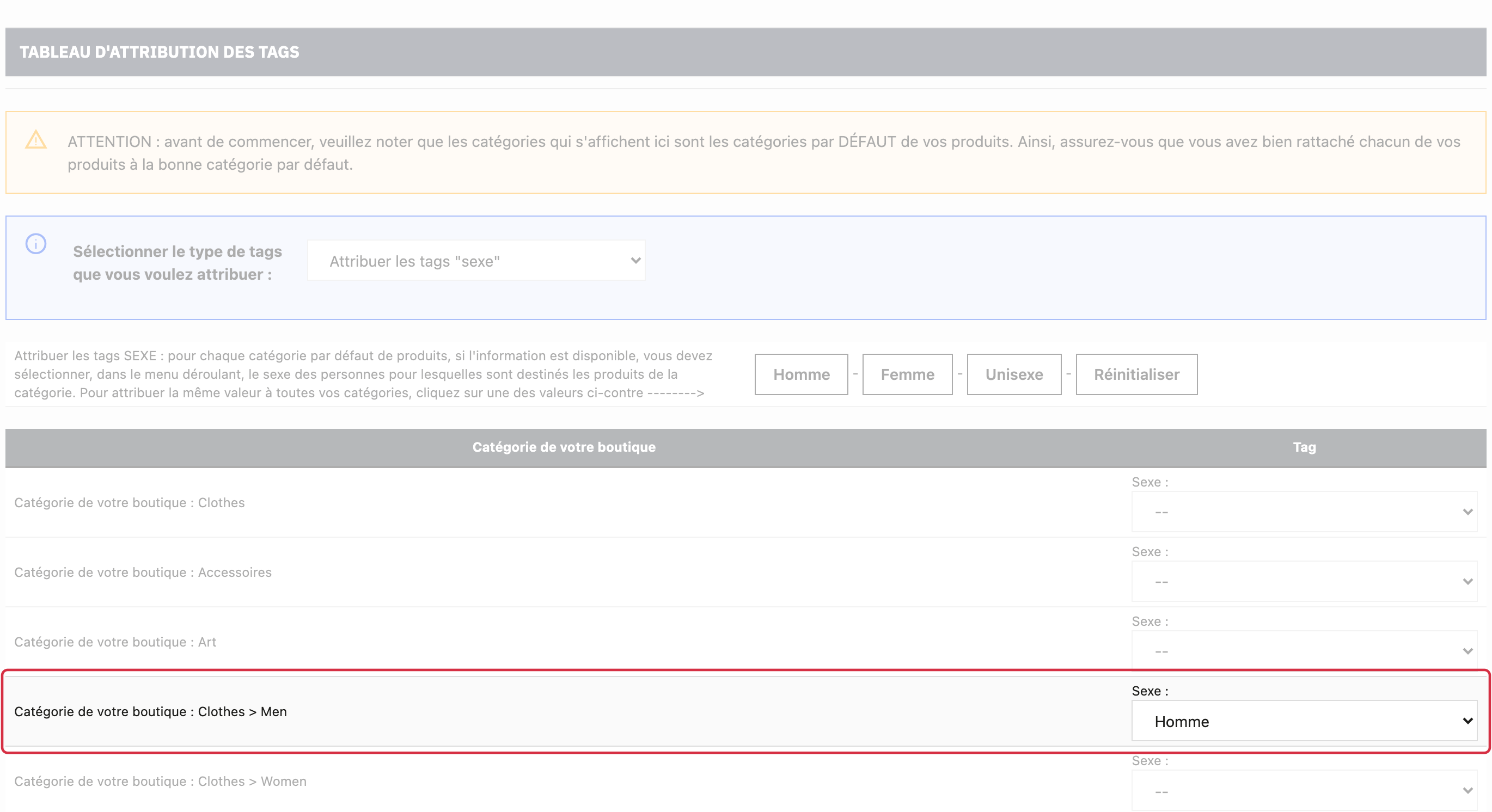Select 'Catégorie de votre boutique : Art' text

coord(115,642)
